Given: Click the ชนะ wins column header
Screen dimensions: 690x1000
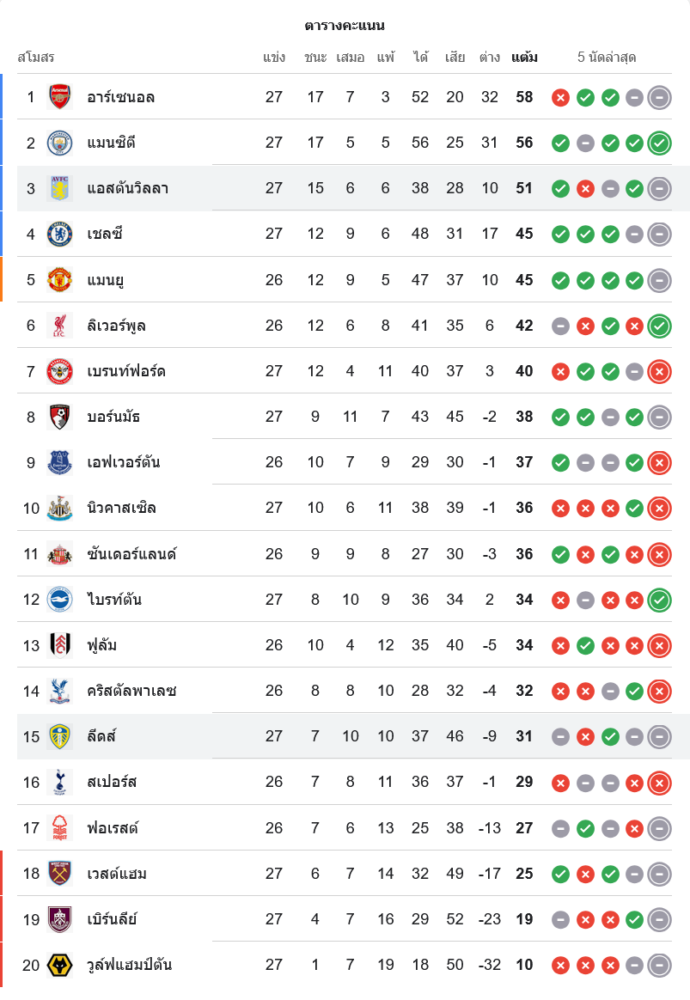Looking at the screenshot, I should tap(316, 57).
